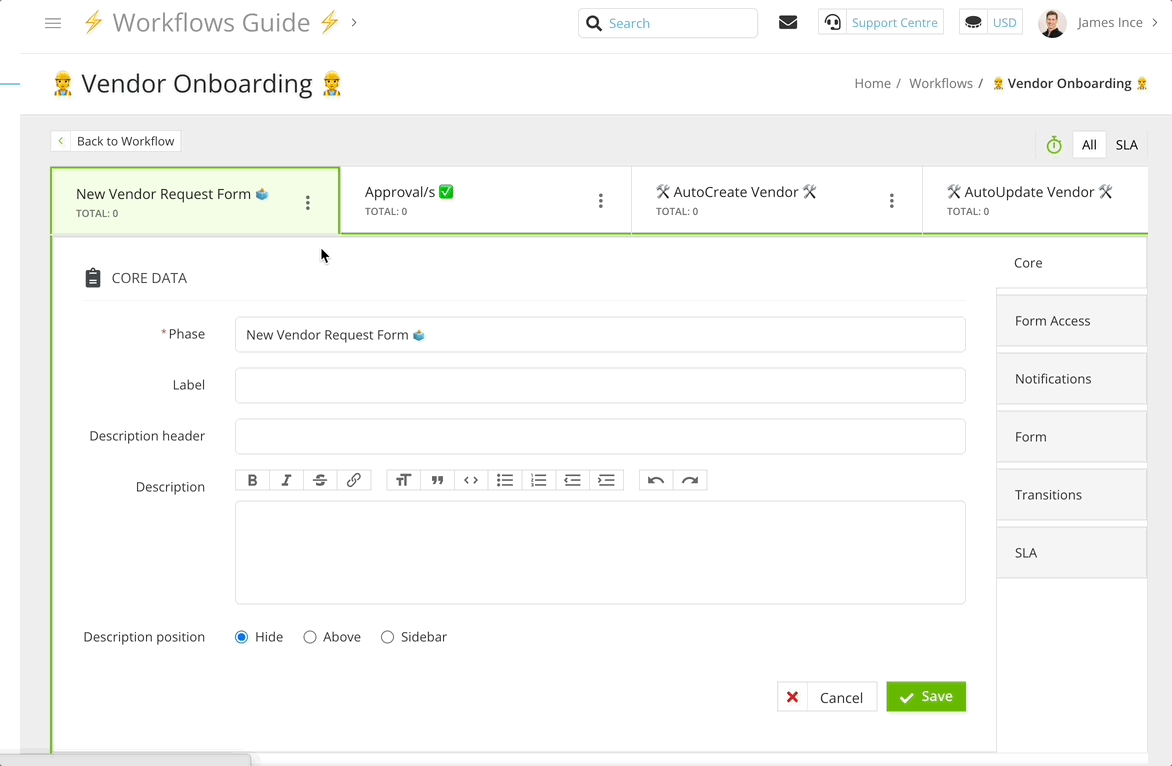Open options menu for New Vendor Request Form
This screenshot has width=1172, height=766.
point(308,203)
